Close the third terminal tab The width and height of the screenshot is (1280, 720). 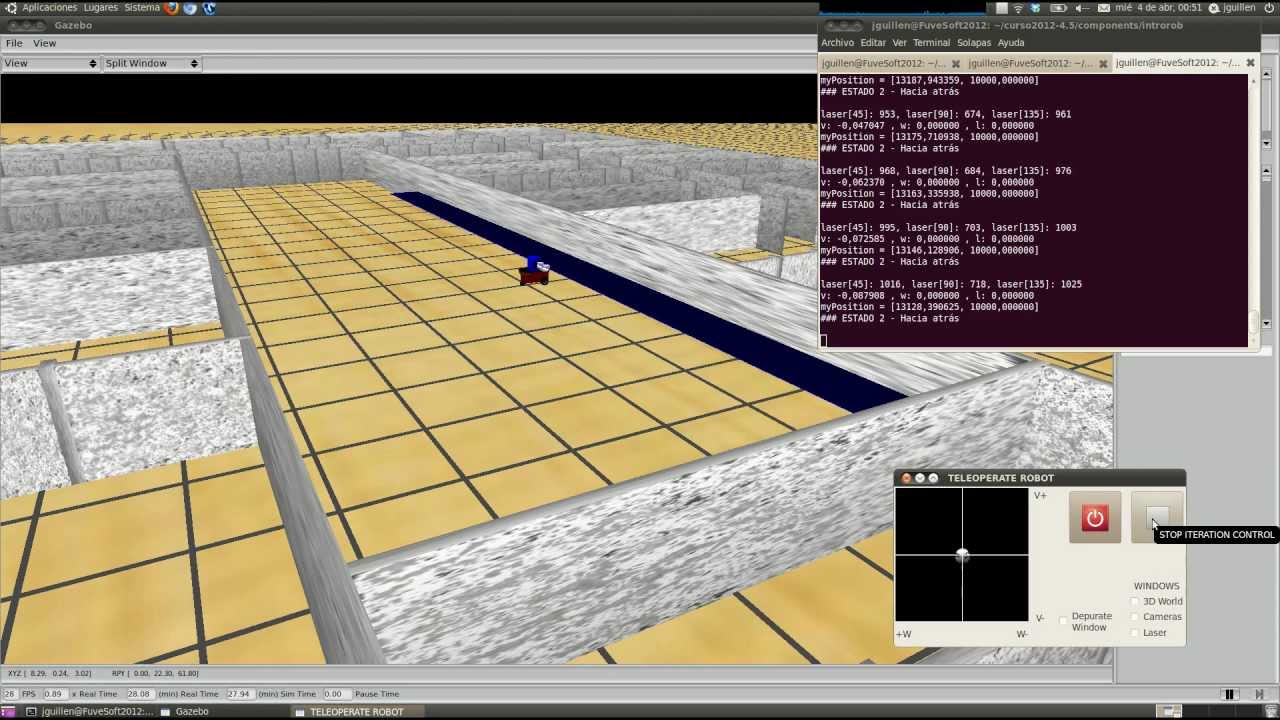(1250, 62)
